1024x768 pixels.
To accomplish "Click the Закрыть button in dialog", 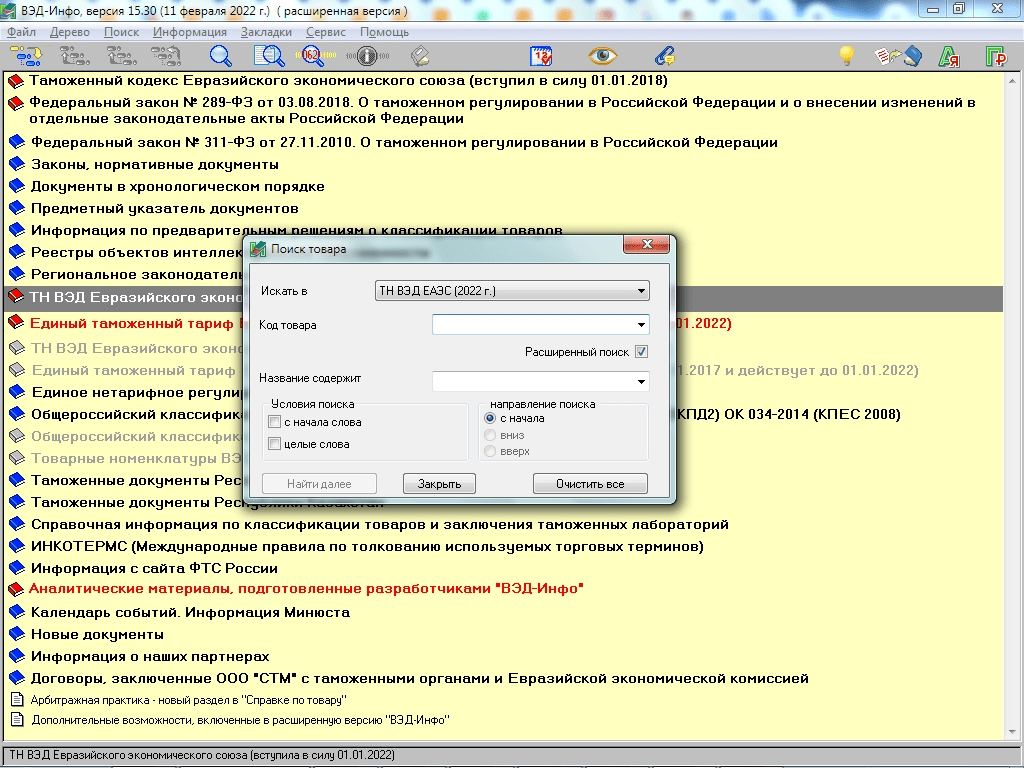I will 440,484.
